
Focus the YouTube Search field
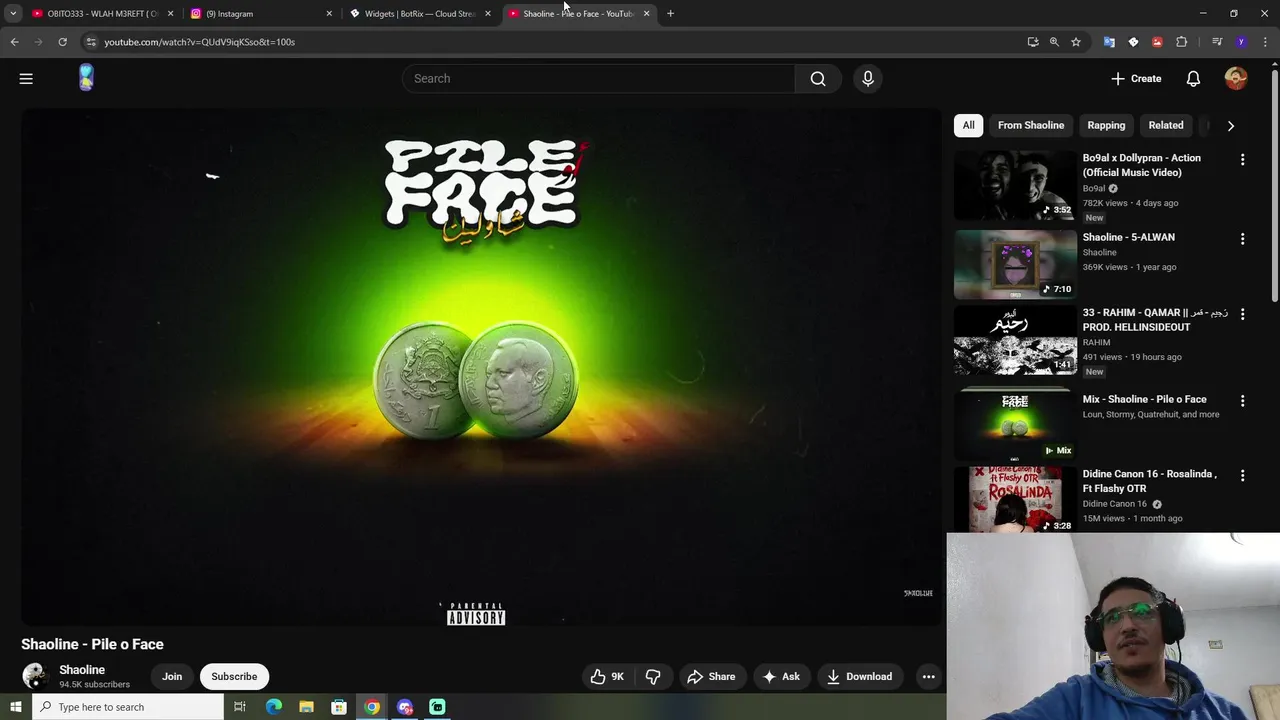pyautogui.click(x=598, y=78)
